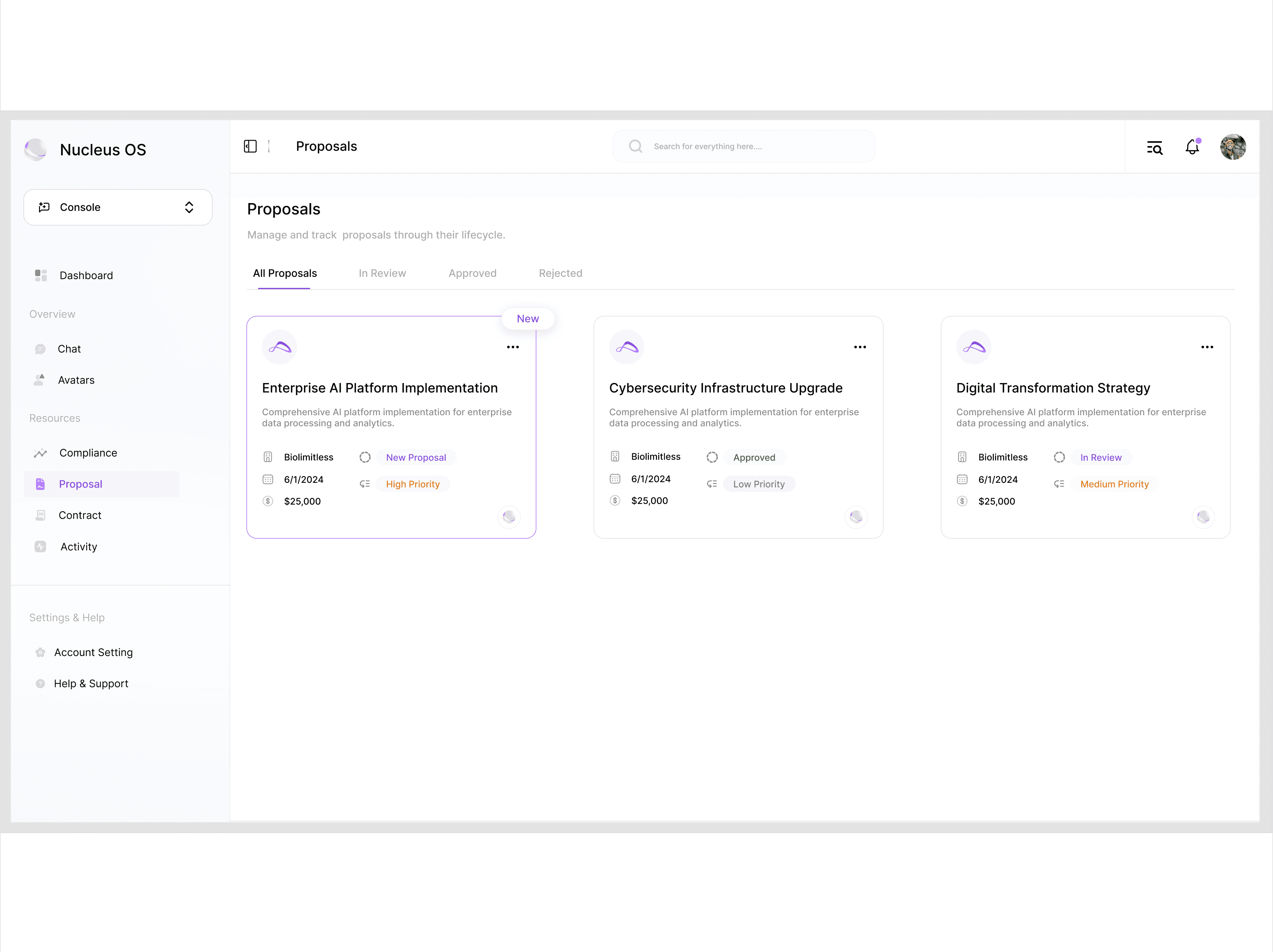Switch to the Approved tab
Viewport: 1273px width, 952px height.
click(x=472, y=274)
